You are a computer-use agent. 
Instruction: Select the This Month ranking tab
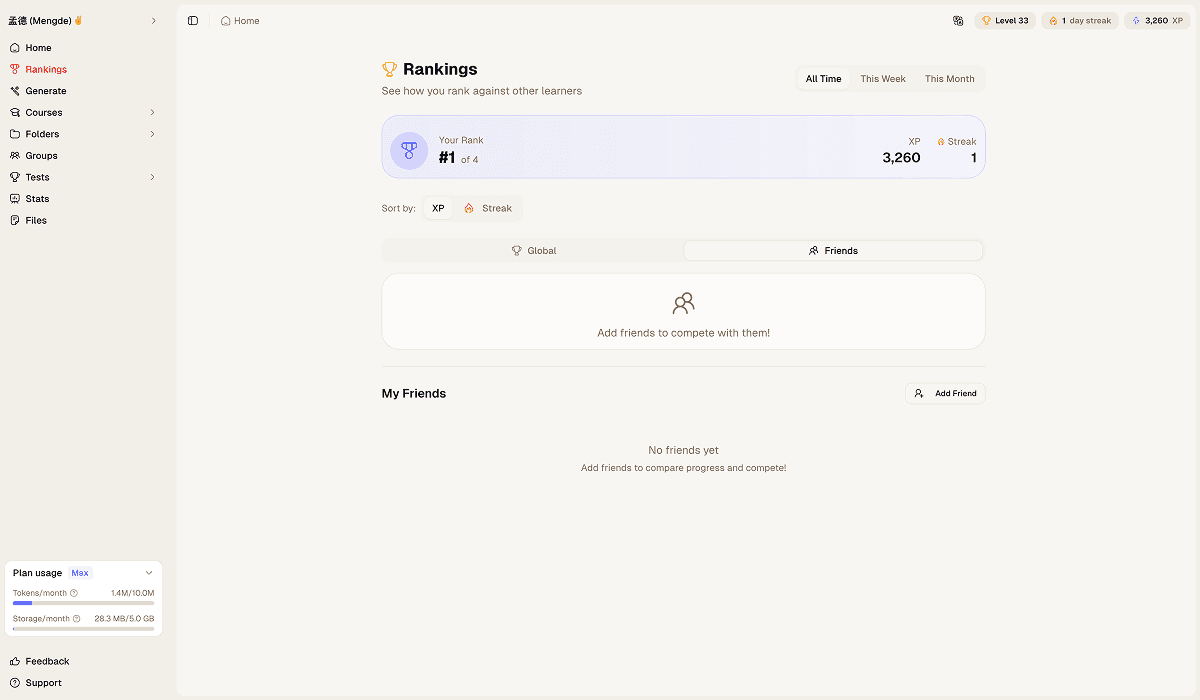pyautogui.click(x=949, y=78)
